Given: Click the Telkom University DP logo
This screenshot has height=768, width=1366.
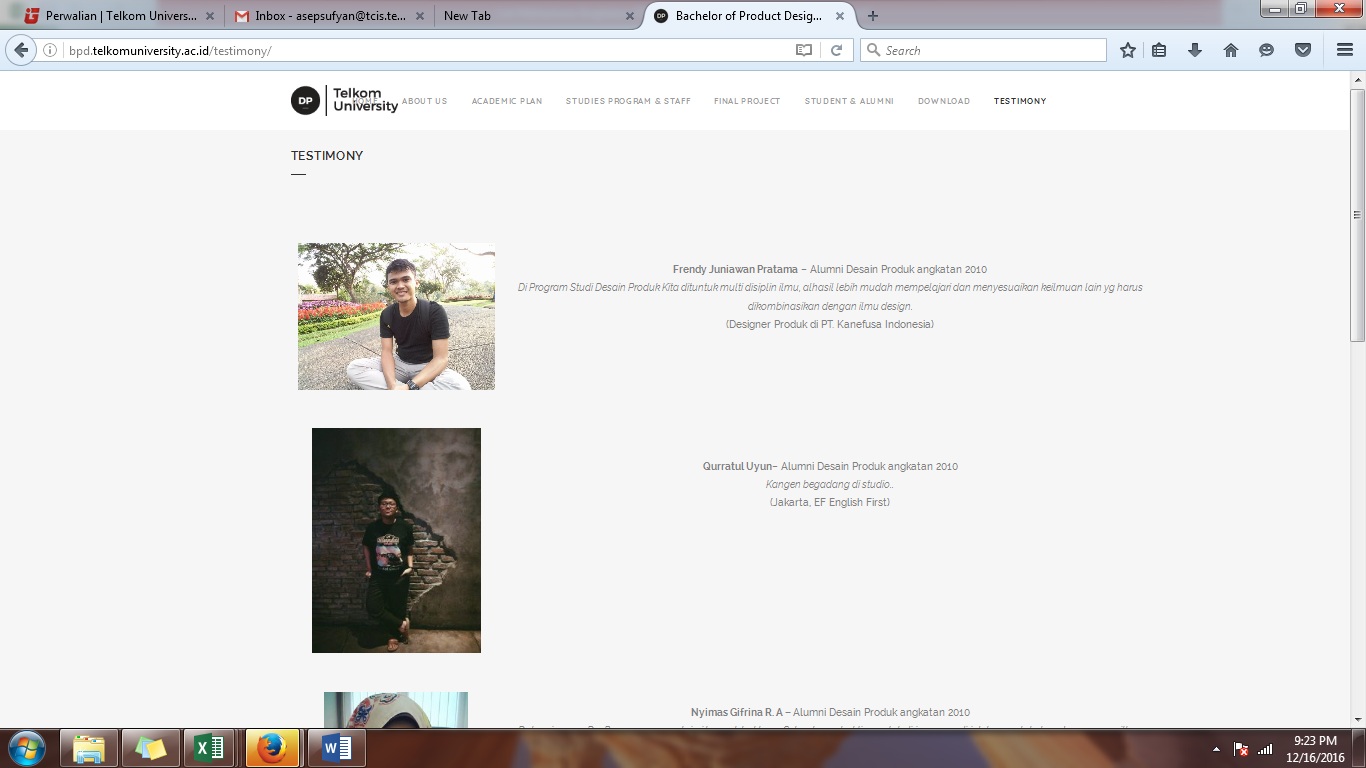Looking at the screenshot, I should 344,100.
